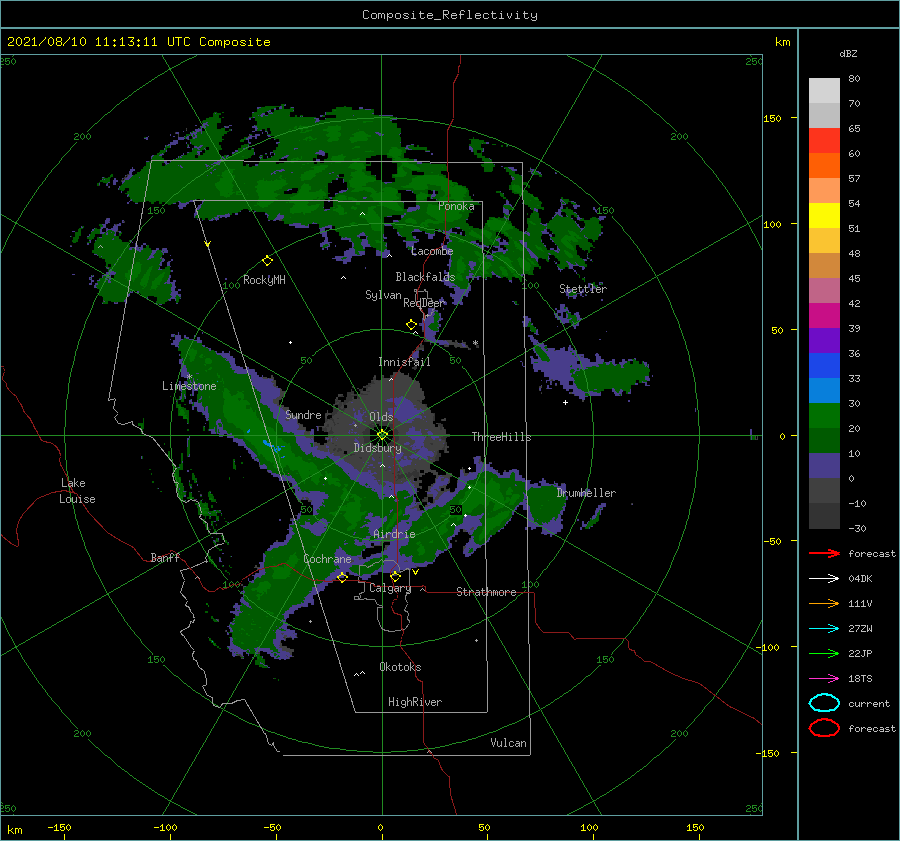Click the Sundre city label

[303, 414]
